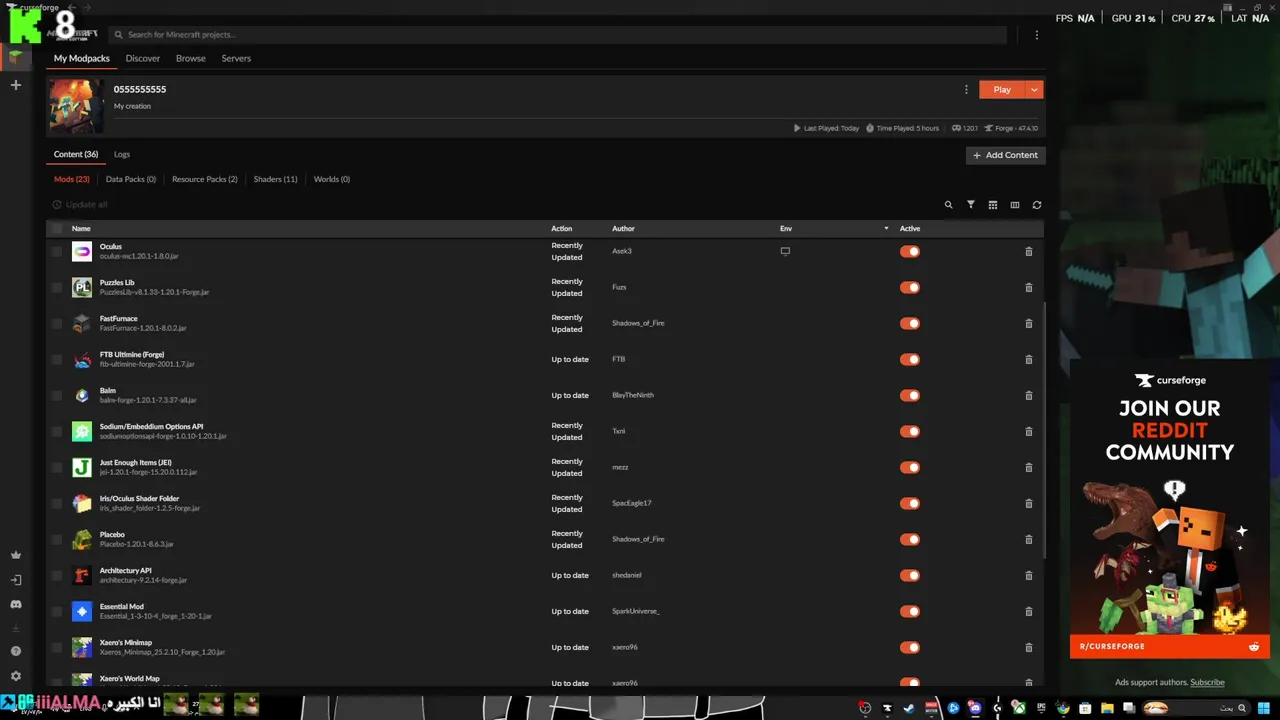Click the r/CurseForge Reddit banner button
The width and height of the screenshot is (1280, 720).
pos(1170,647)
